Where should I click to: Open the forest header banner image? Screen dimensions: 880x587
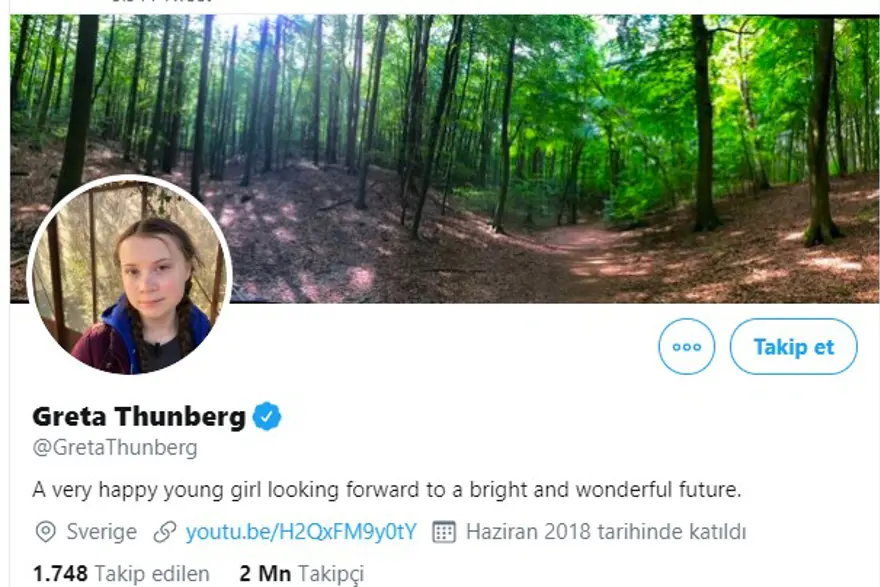tap(500, 120)
